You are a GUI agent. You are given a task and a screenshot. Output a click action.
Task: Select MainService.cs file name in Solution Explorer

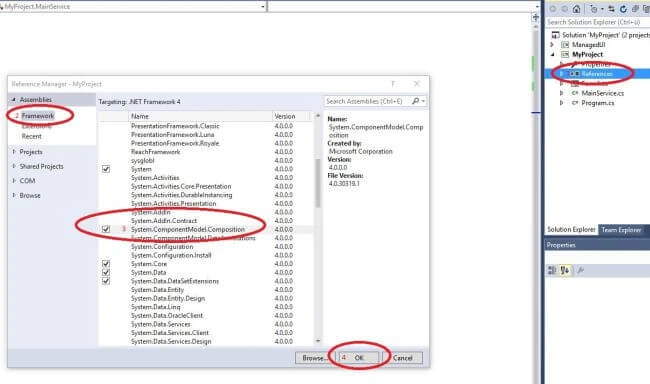602,93
